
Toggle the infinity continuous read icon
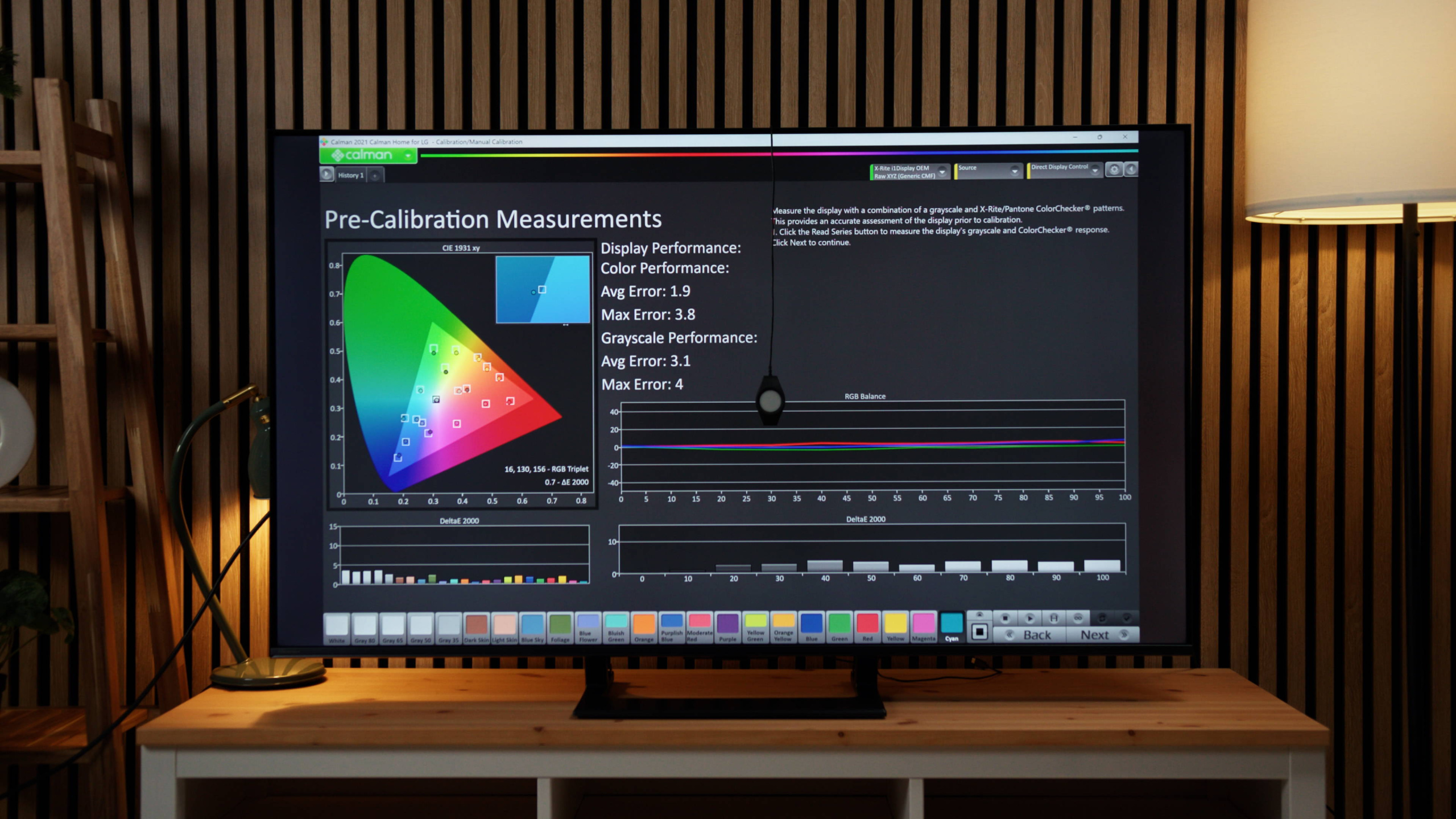coord(1078,618)
